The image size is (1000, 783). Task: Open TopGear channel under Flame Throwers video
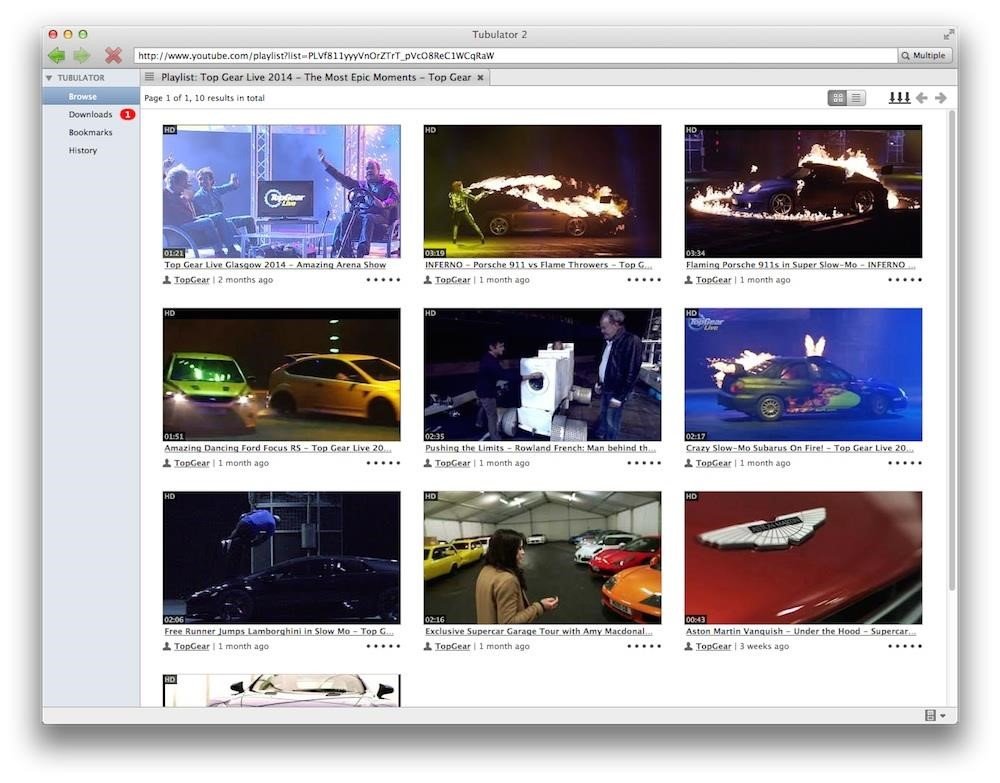[x=453, y=279]
